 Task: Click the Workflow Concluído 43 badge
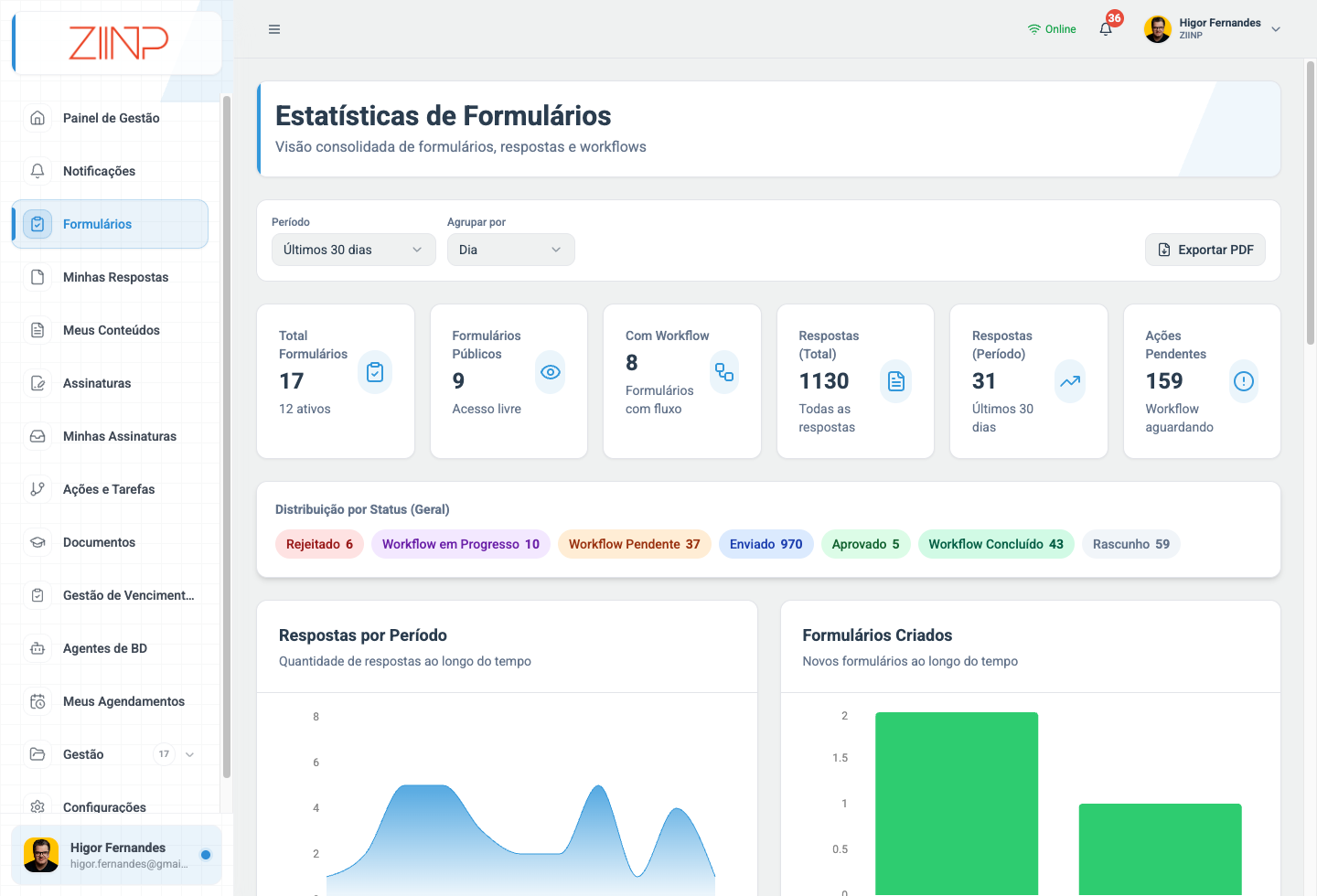(x=996, y=544)
